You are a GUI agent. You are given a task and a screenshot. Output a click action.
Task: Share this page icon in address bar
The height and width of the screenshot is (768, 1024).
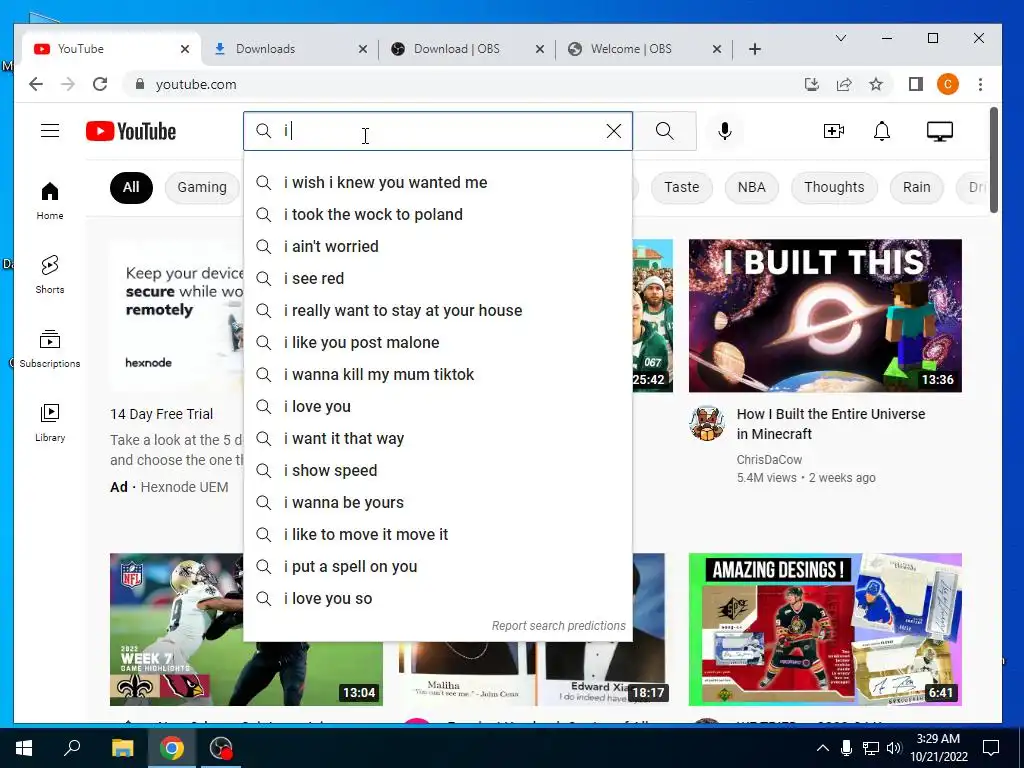(x=844, y=84)
